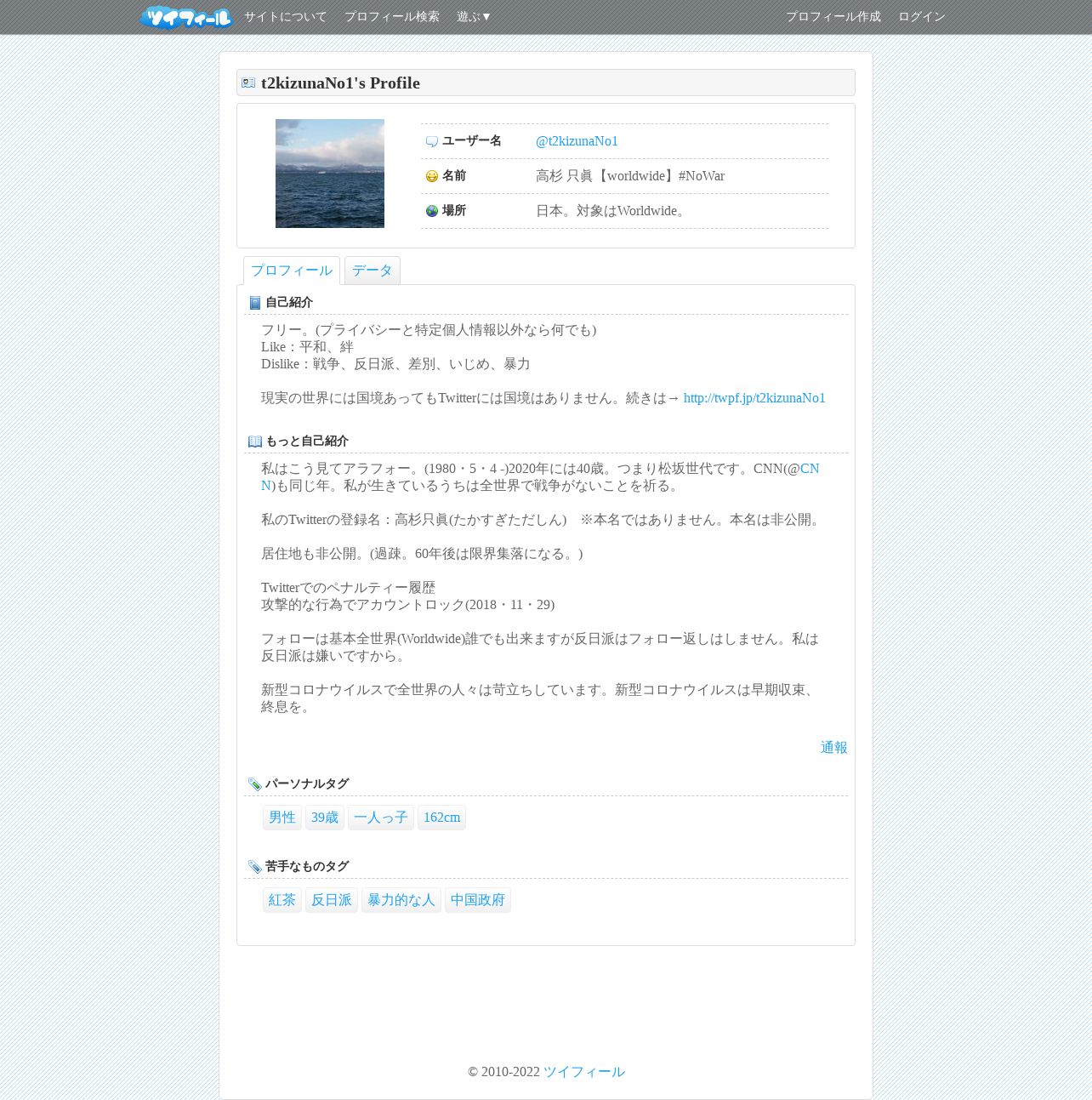
Task: Select the 男性 personal tag
Action: tap(282, 818)
